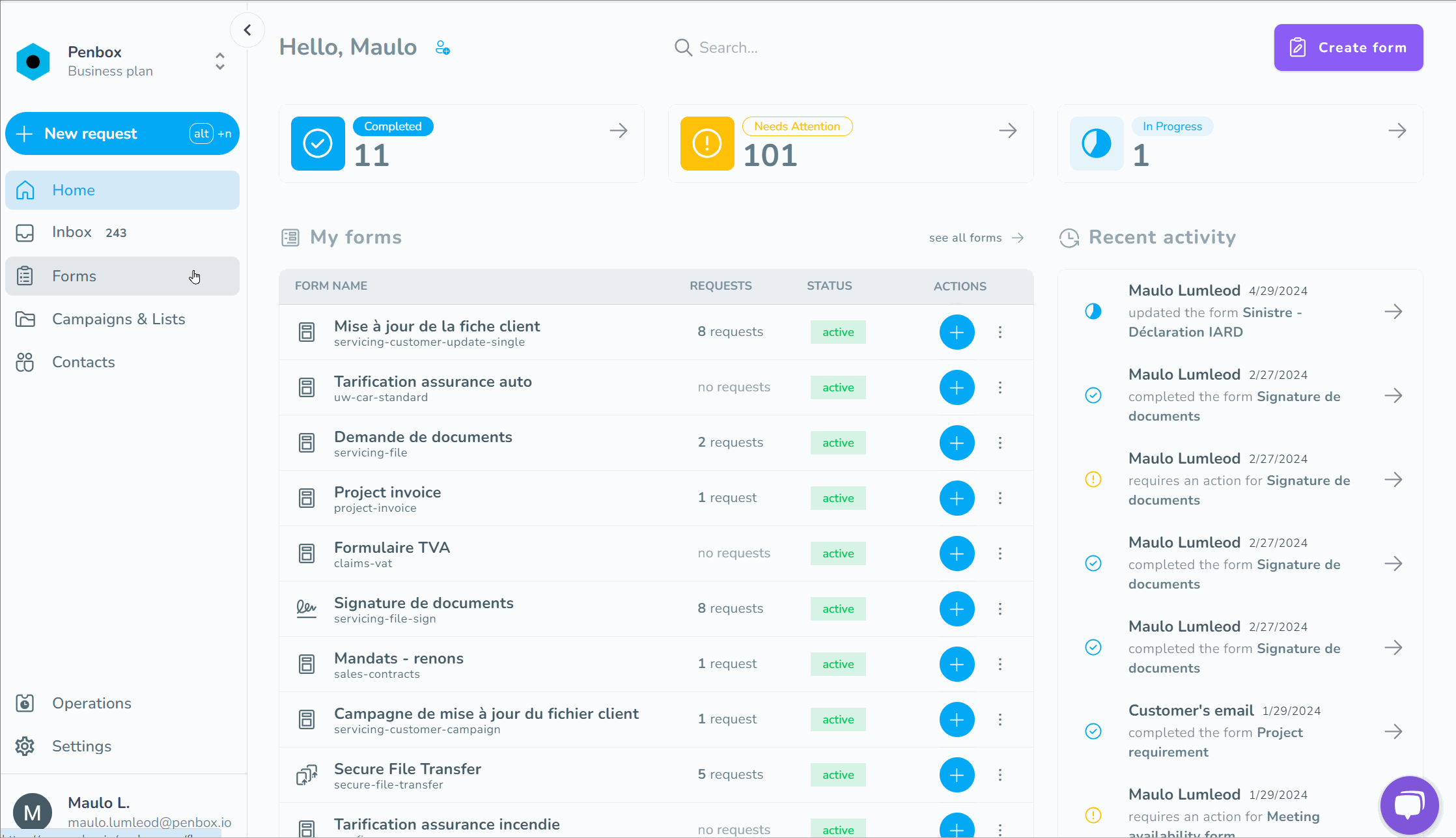The image size is (1456, 838).
Task: Click the Forms sidebar icon
Action: (x=26, y=276)
